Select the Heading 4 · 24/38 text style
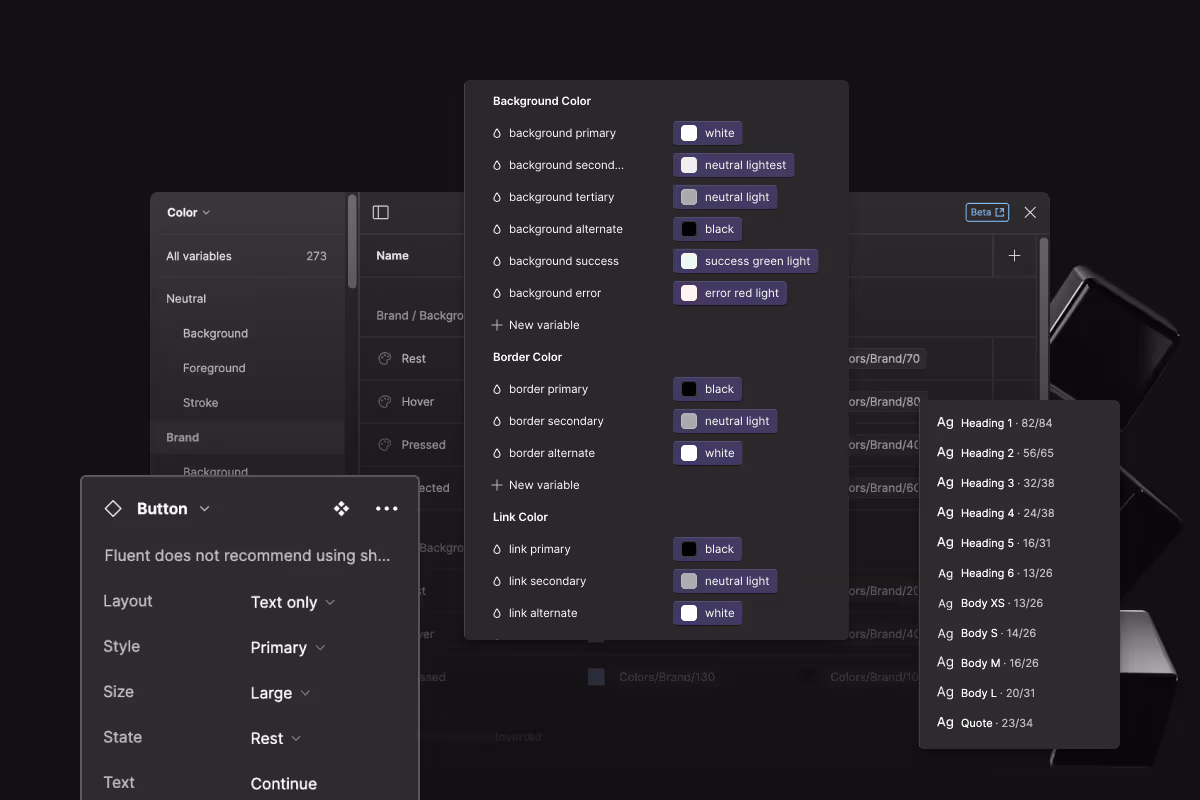Viewport: 1200px width, 800px height. click(995, 513)
